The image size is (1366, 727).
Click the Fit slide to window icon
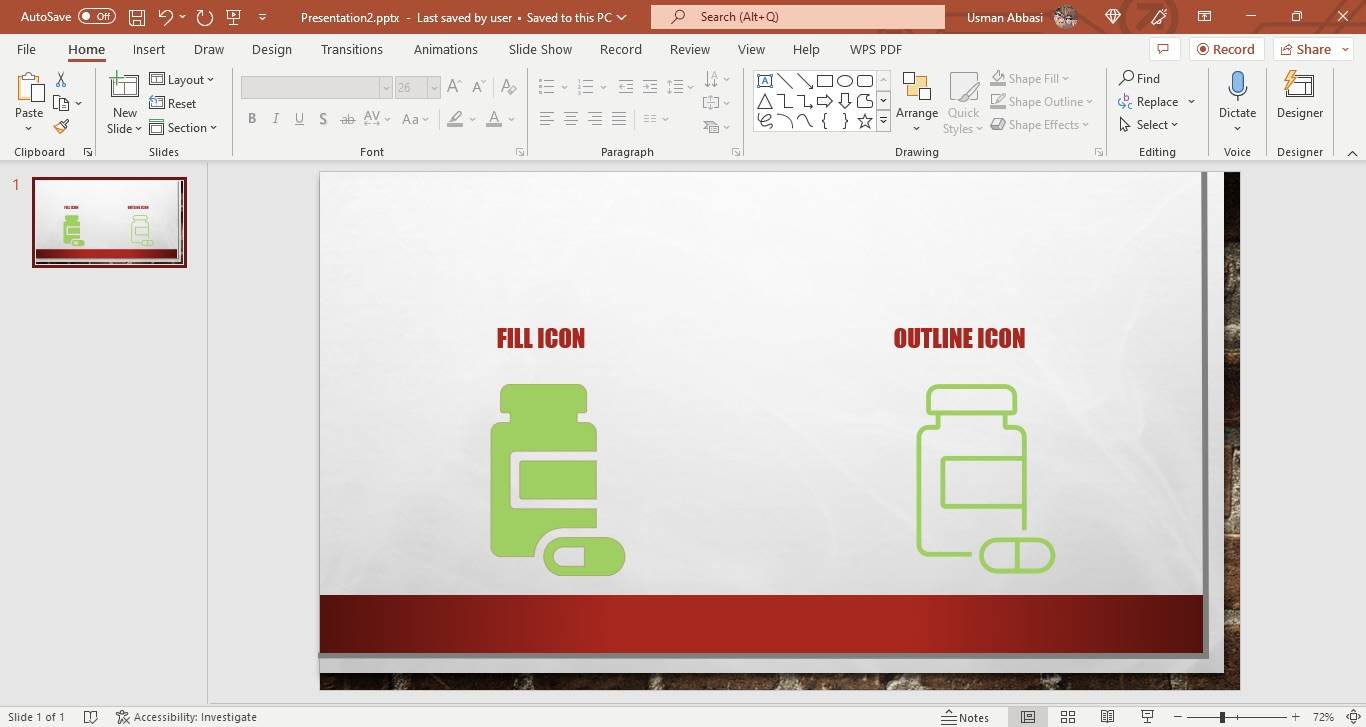(1353, 717)
